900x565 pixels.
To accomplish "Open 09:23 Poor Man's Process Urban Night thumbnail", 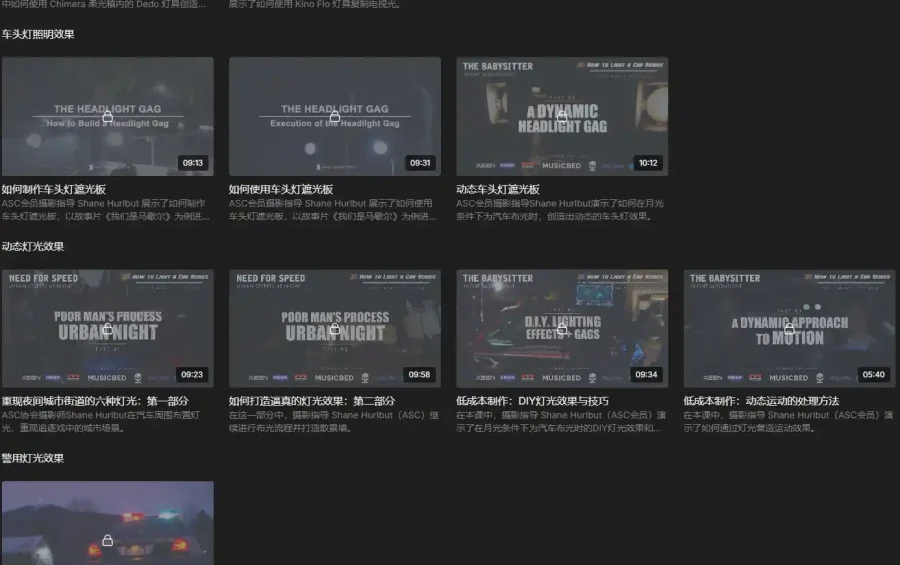I will 107,328.
